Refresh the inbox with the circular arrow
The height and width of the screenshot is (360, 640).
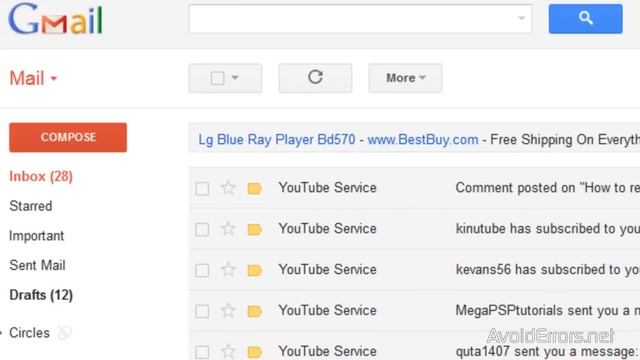tap(315, 78)
